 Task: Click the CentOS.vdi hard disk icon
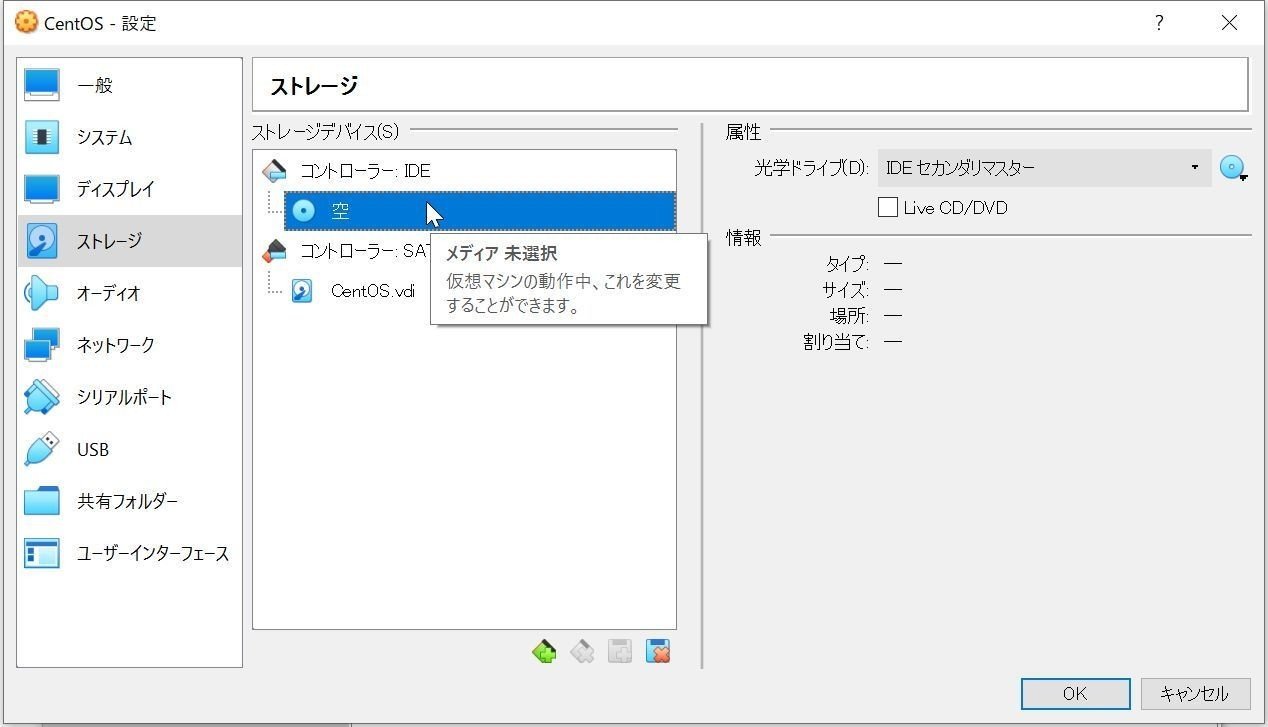click(x=302, y=291)
